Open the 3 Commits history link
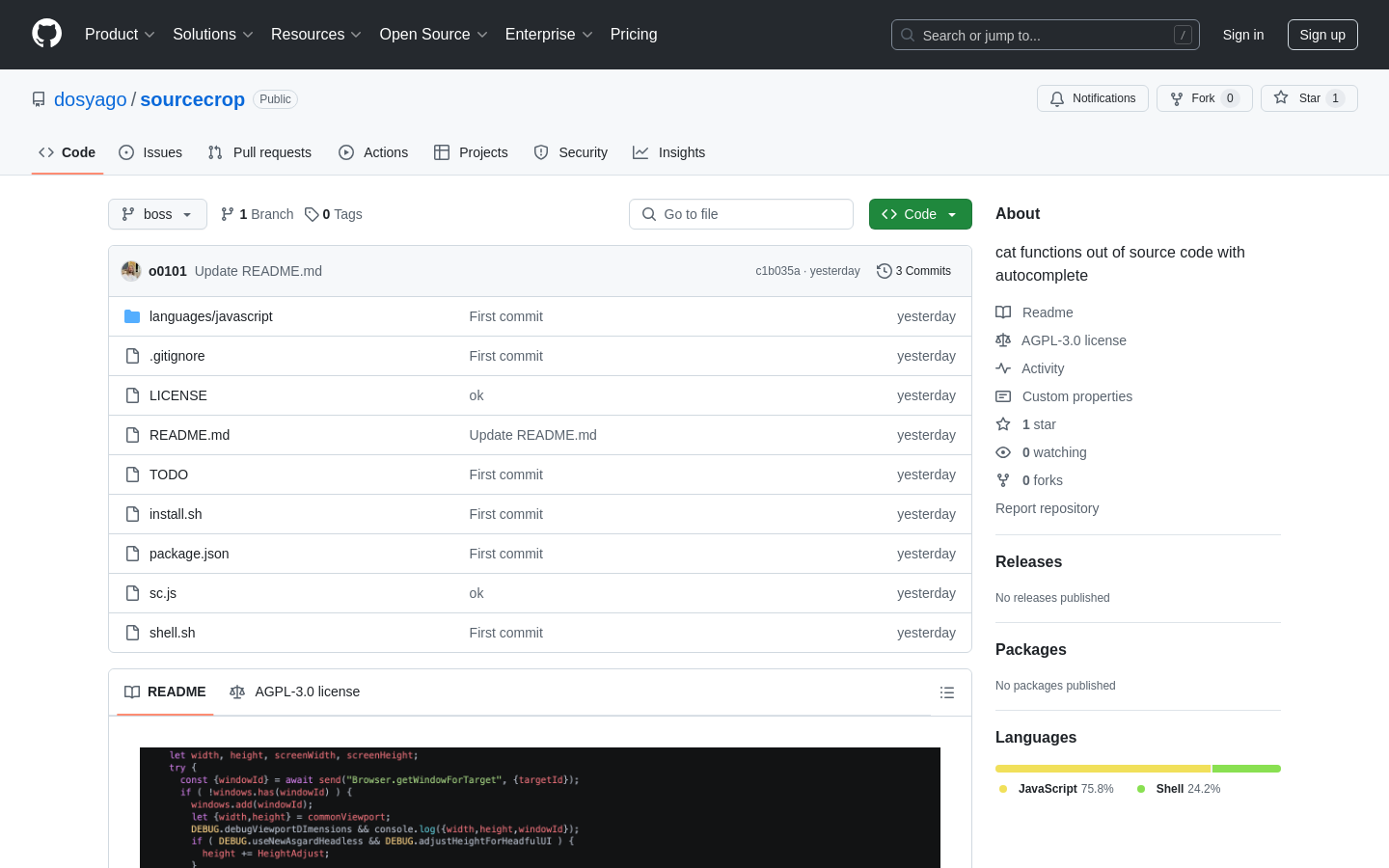The image size is (1389, 868). click(913, 271)
